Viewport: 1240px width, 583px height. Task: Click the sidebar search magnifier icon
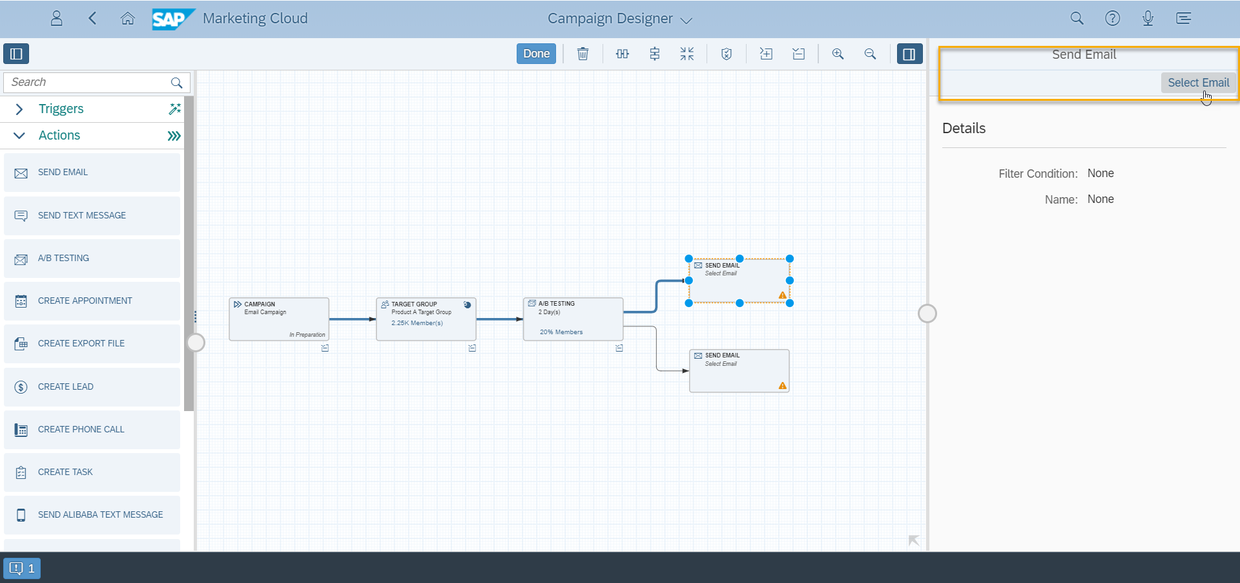(x=177, y=83)
